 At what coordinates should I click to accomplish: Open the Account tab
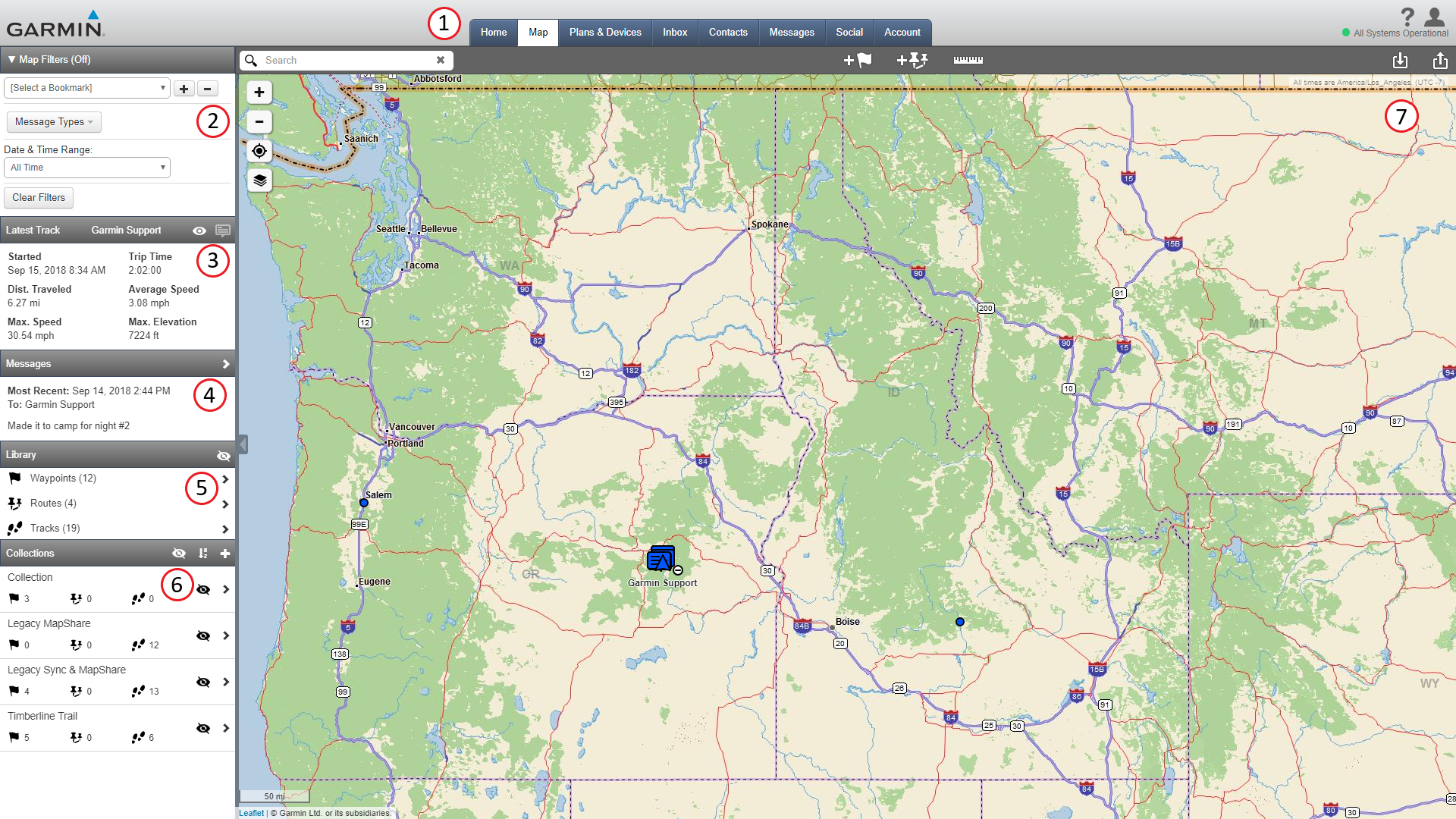(902, 33)
